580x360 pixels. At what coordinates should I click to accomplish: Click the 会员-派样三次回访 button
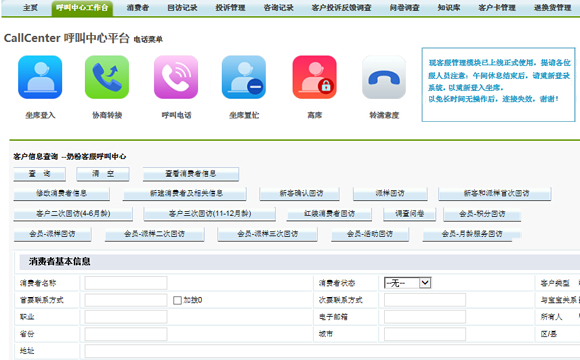click(267, 234)
